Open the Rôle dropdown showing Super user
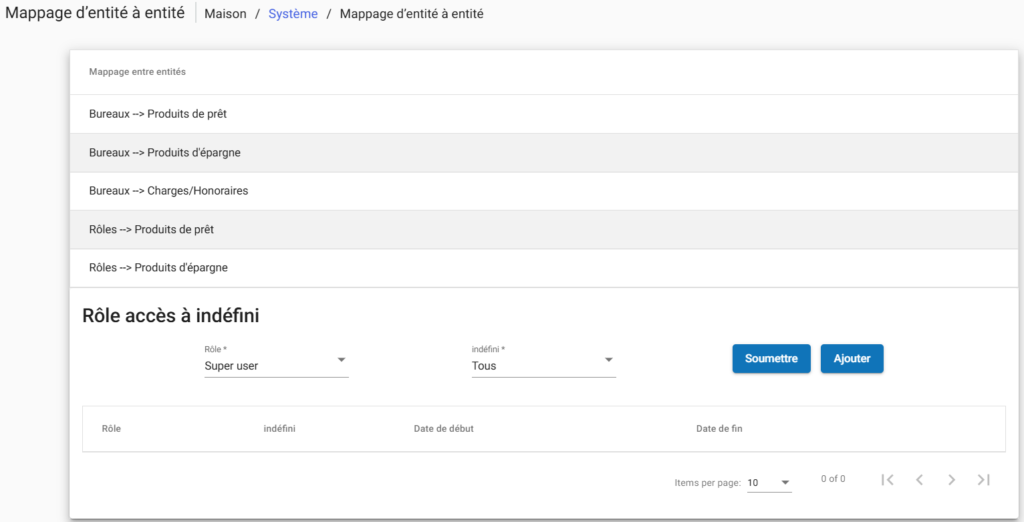Image resolution: width=1024 pixels, height=522 pixels. point(276,366)
